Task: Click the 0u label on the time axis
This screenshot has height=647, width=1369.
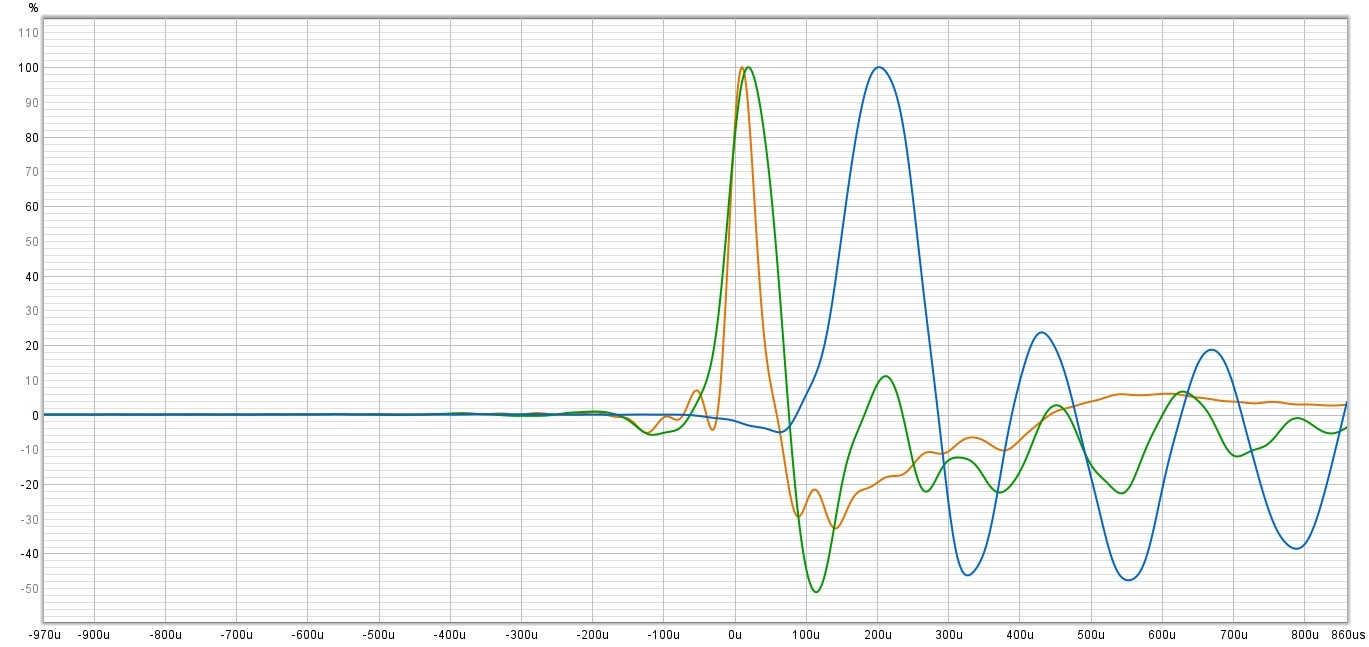Action: pyautogui.click(x=735, y=635)
